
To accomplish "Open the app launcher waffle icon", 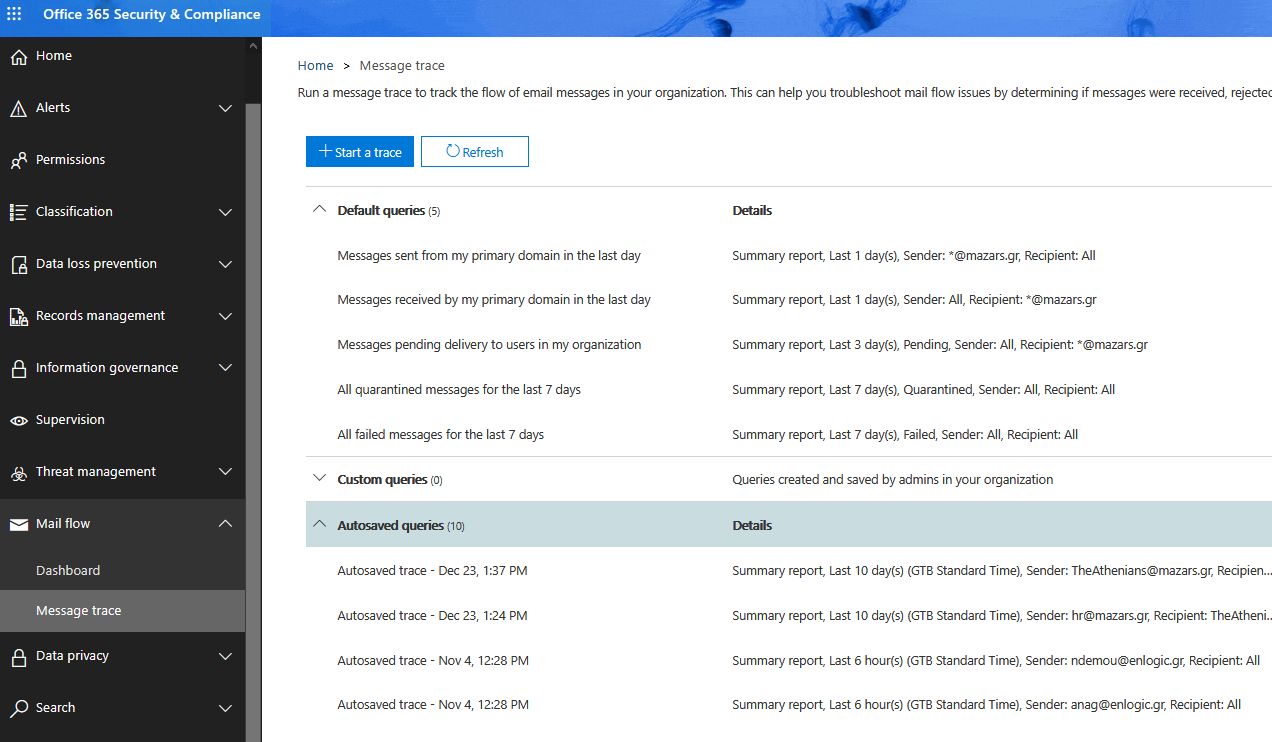I will coord(14,14).
